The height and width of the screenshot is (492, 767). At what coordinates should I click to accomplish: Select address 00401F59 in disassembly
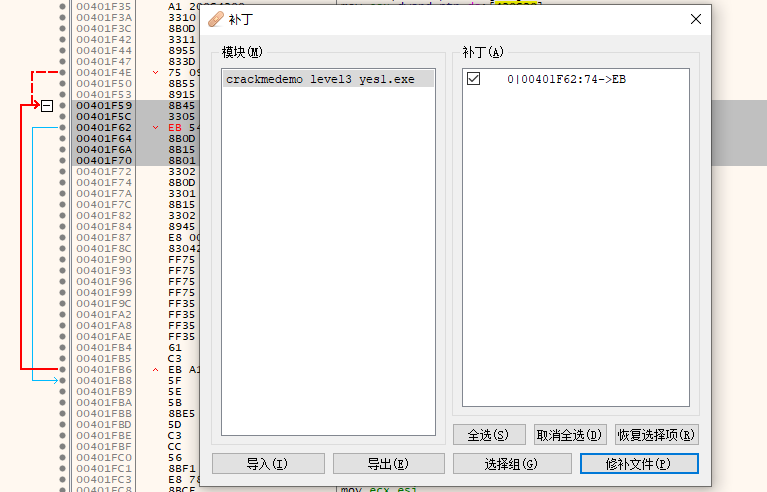point(104,106)
